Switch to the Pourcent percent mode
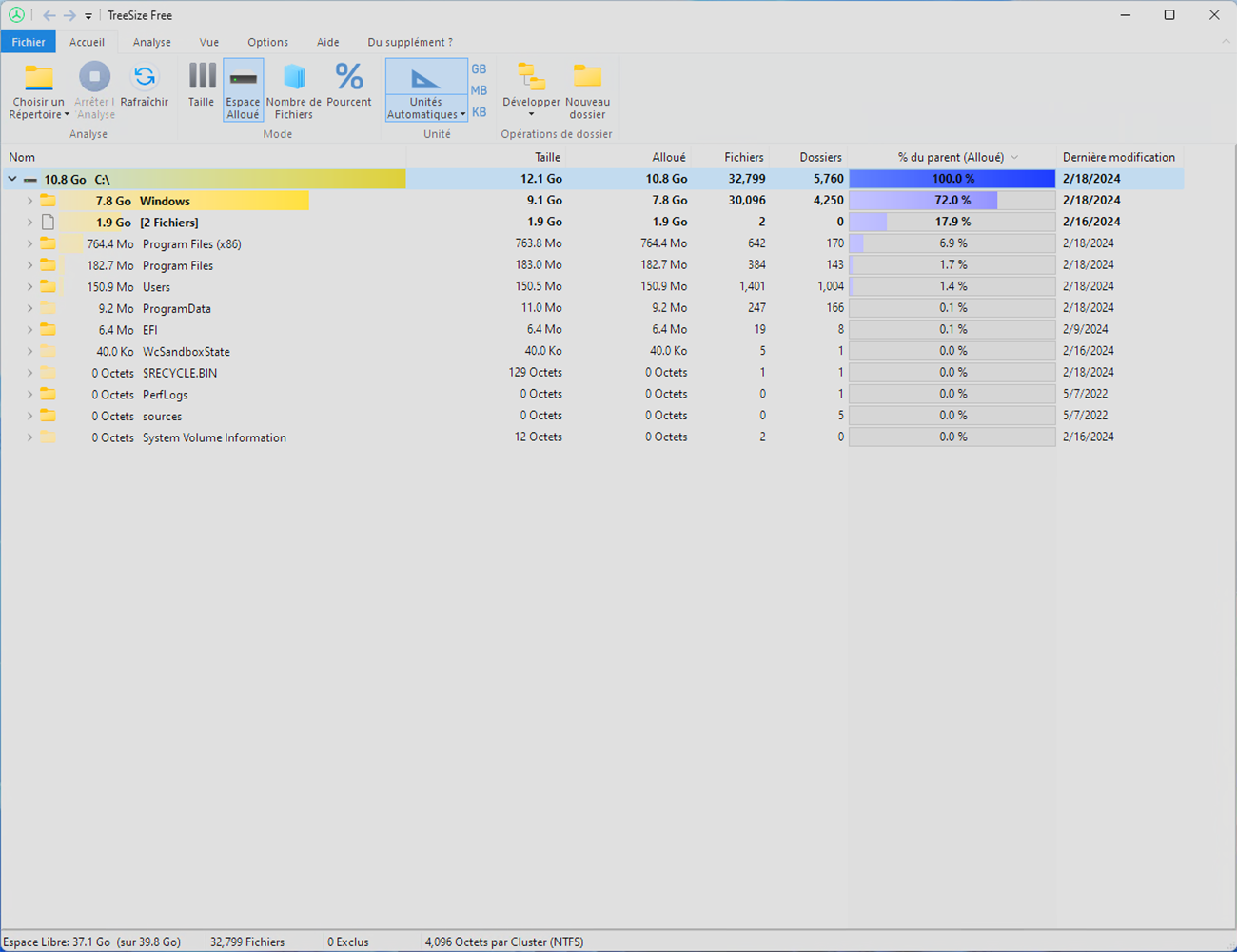This screenshot has height=952, width=1237. [348, 78]
